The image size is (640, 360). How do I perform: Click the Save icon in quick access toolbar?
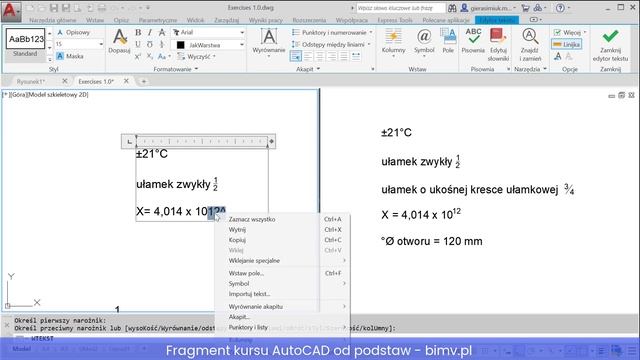(x=54, y=8)
